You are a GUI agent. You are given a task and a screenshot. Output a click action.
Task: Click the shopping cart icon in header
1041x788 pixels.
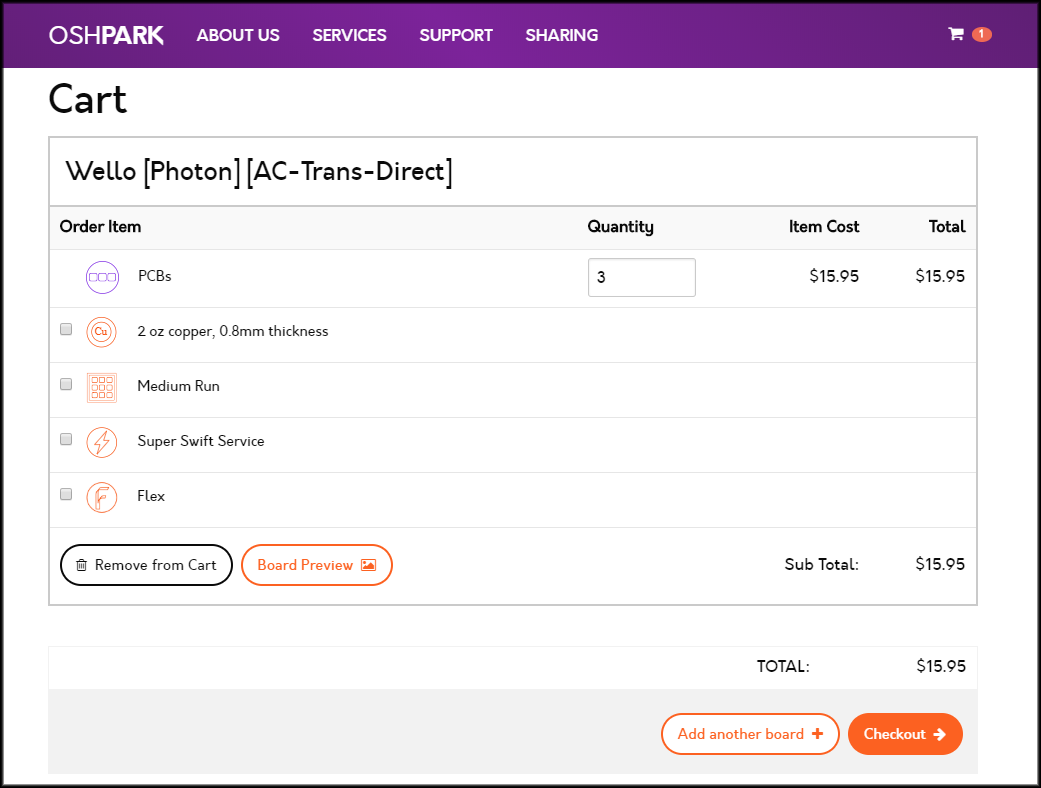click(956, 34)
